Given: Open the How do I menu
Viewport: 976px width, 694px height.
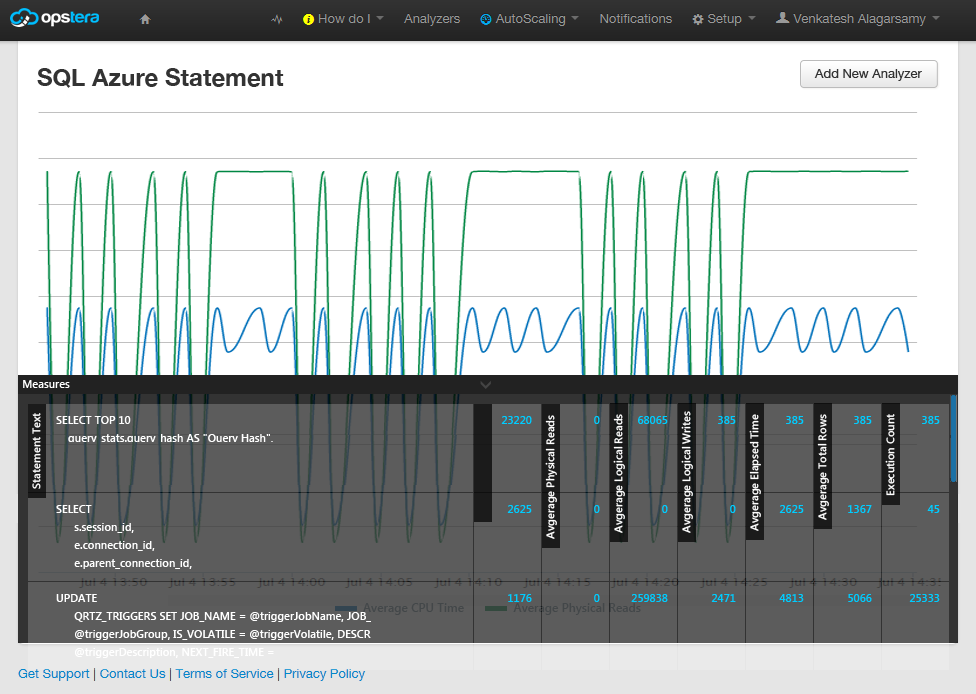Looking at the screenshot, I should point(344,19).
